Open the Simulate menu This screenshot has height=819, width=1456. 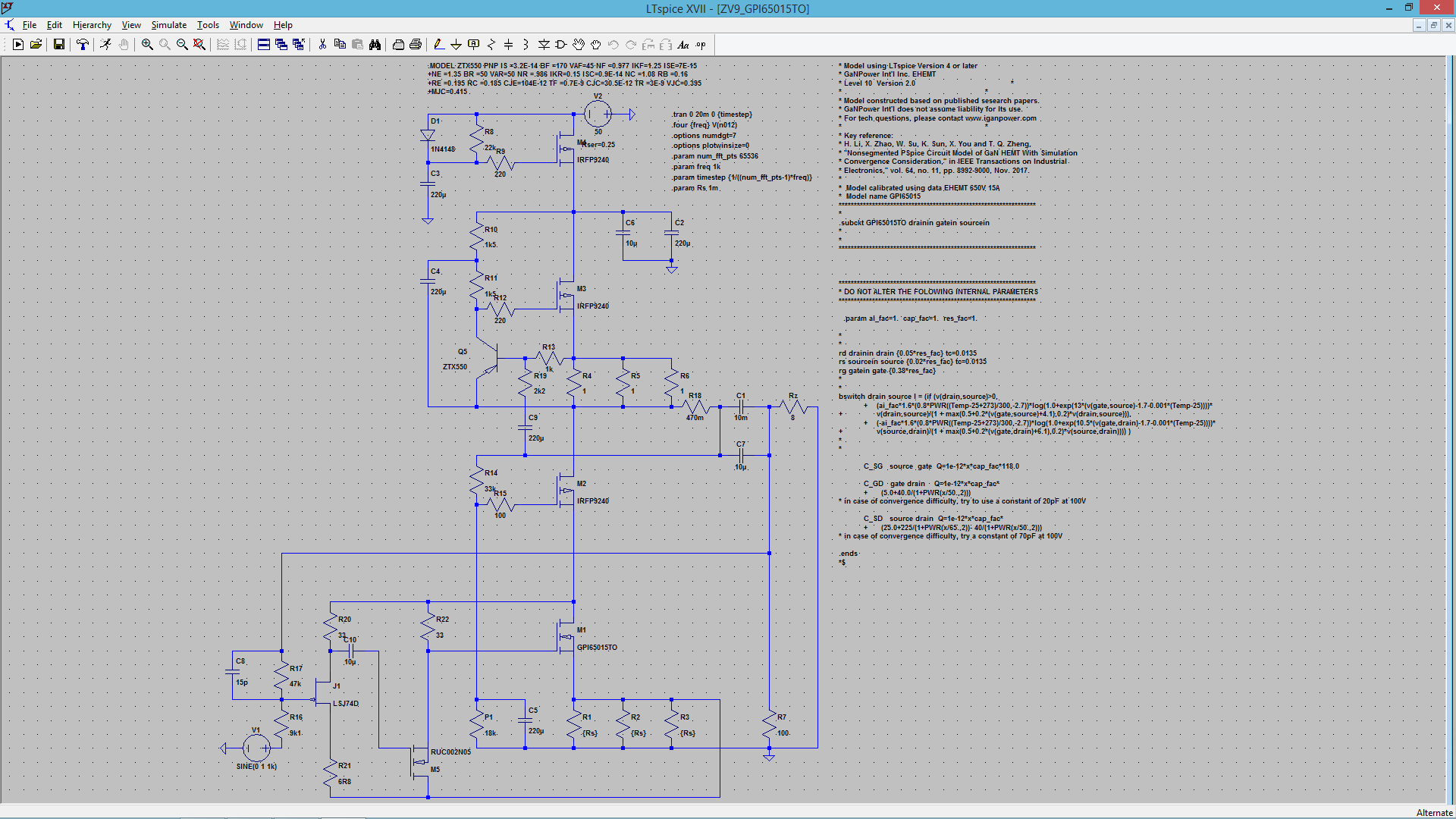[x=168, y=25]
